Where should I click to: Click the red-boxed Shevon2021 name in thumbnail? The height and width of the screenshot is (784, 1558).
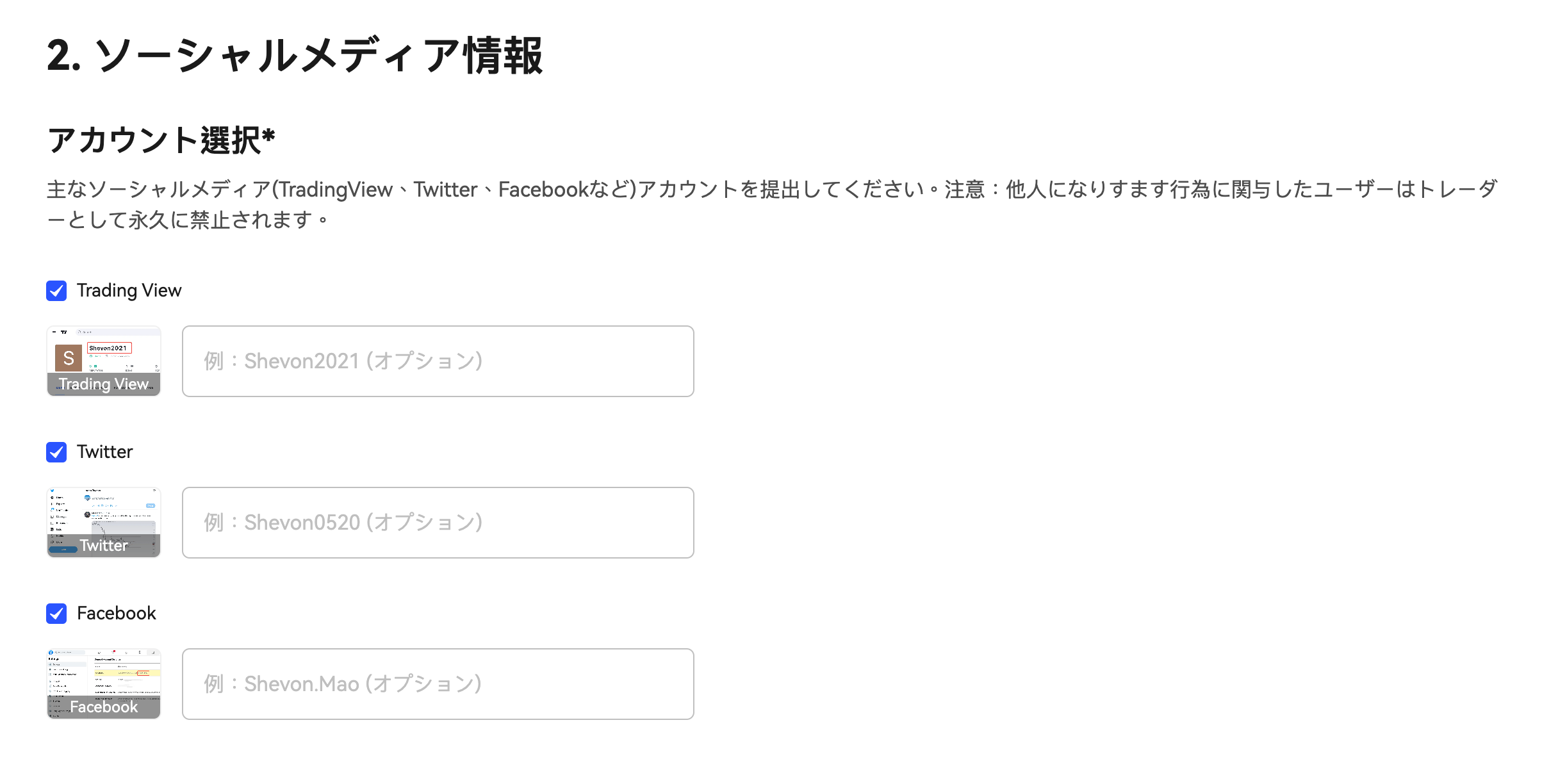point(109,348)
